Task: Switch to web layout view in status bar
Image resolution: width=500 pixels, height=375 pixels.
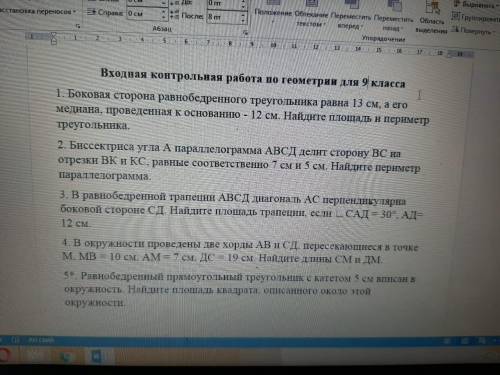Action: [482, 341]
